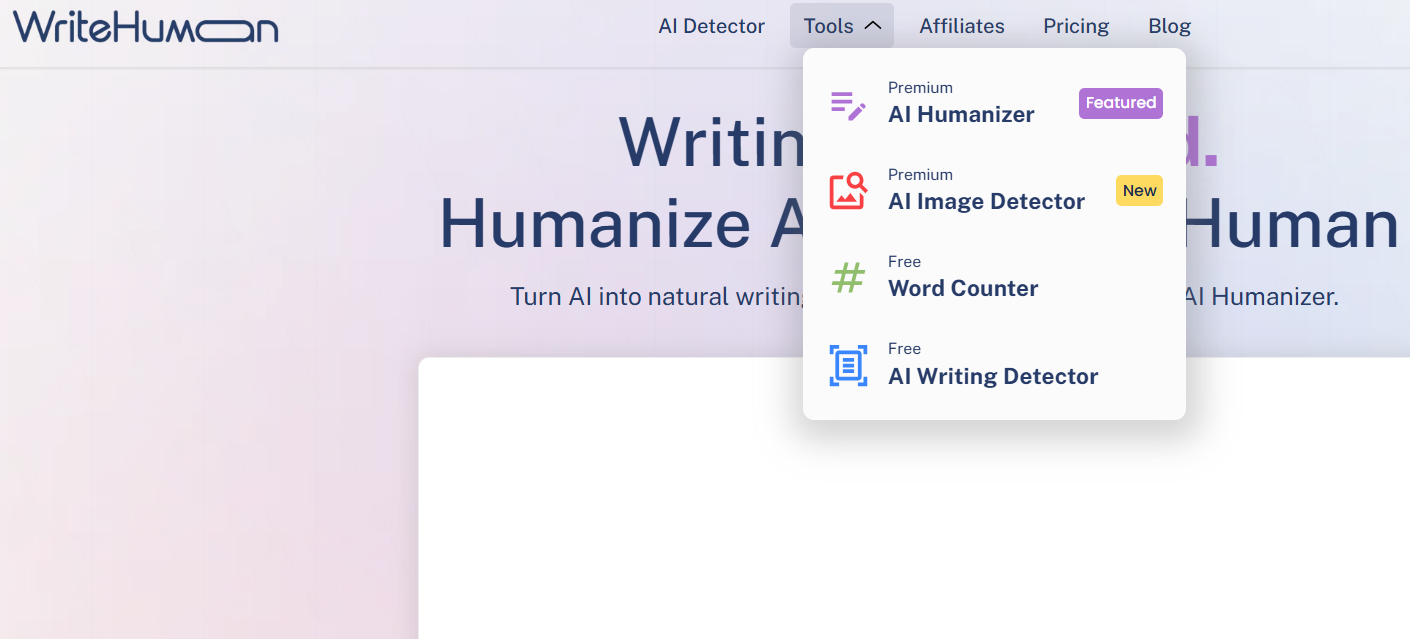
Task: Click the Free label above Word Counter
Action: coord(904,262)
